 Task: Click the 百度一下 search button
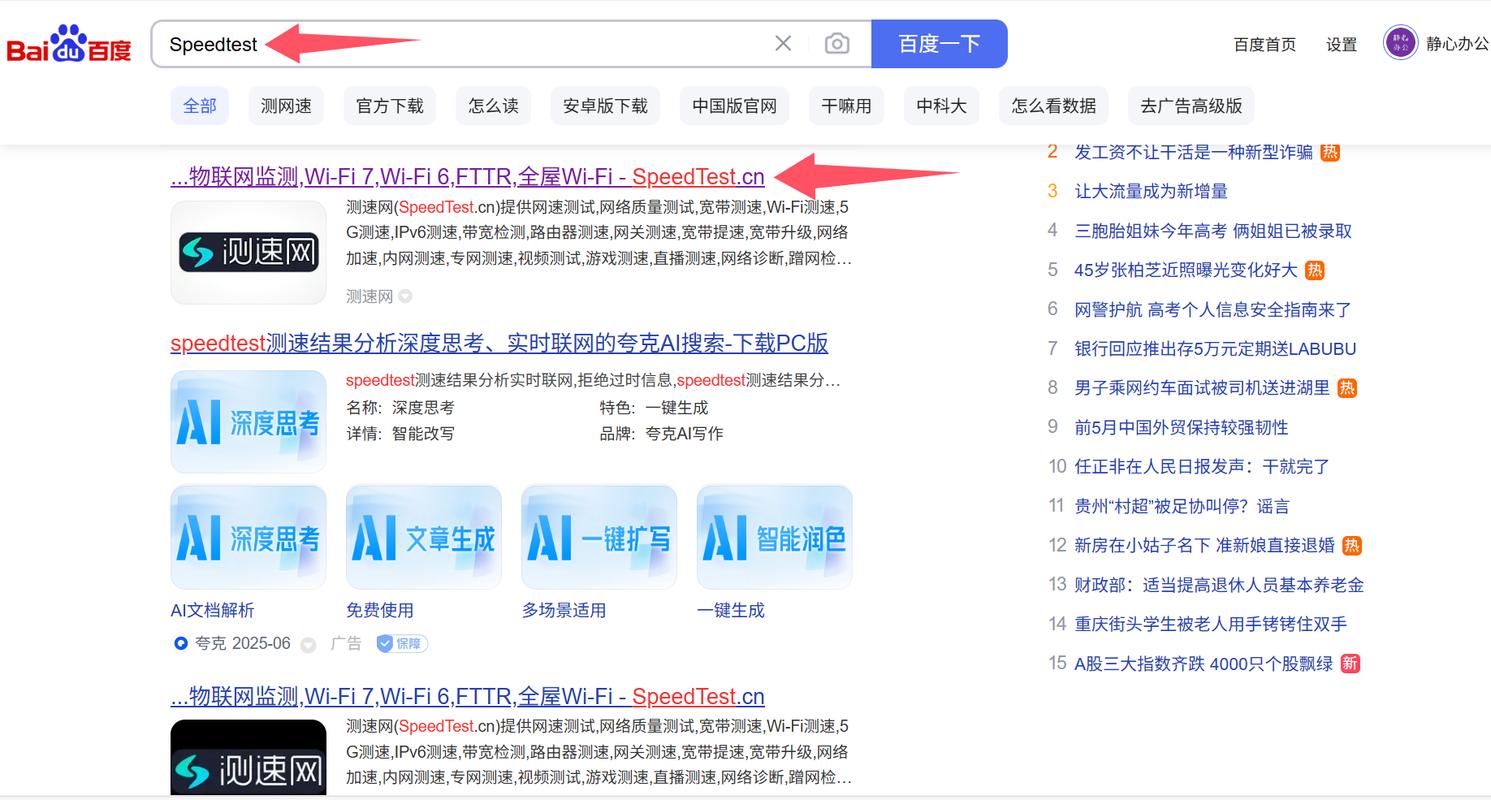tap(939, 44)
